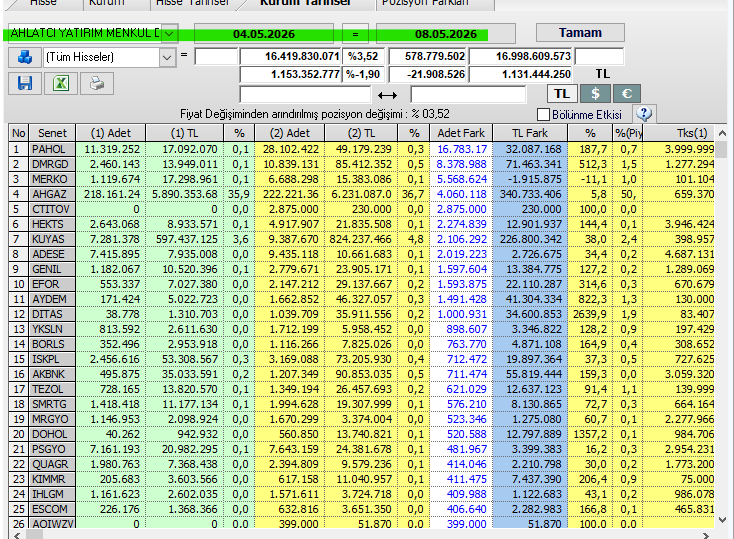Select the DOHOL row

coord(361,434)
